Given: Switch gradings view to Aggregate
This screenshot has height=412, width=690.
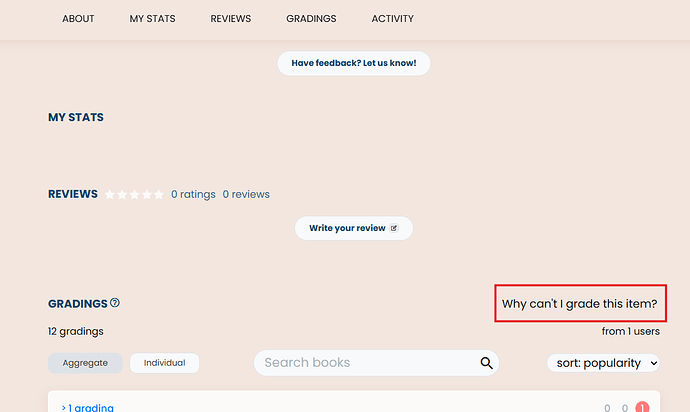Looking at the screenshot, I should point(85,363).
